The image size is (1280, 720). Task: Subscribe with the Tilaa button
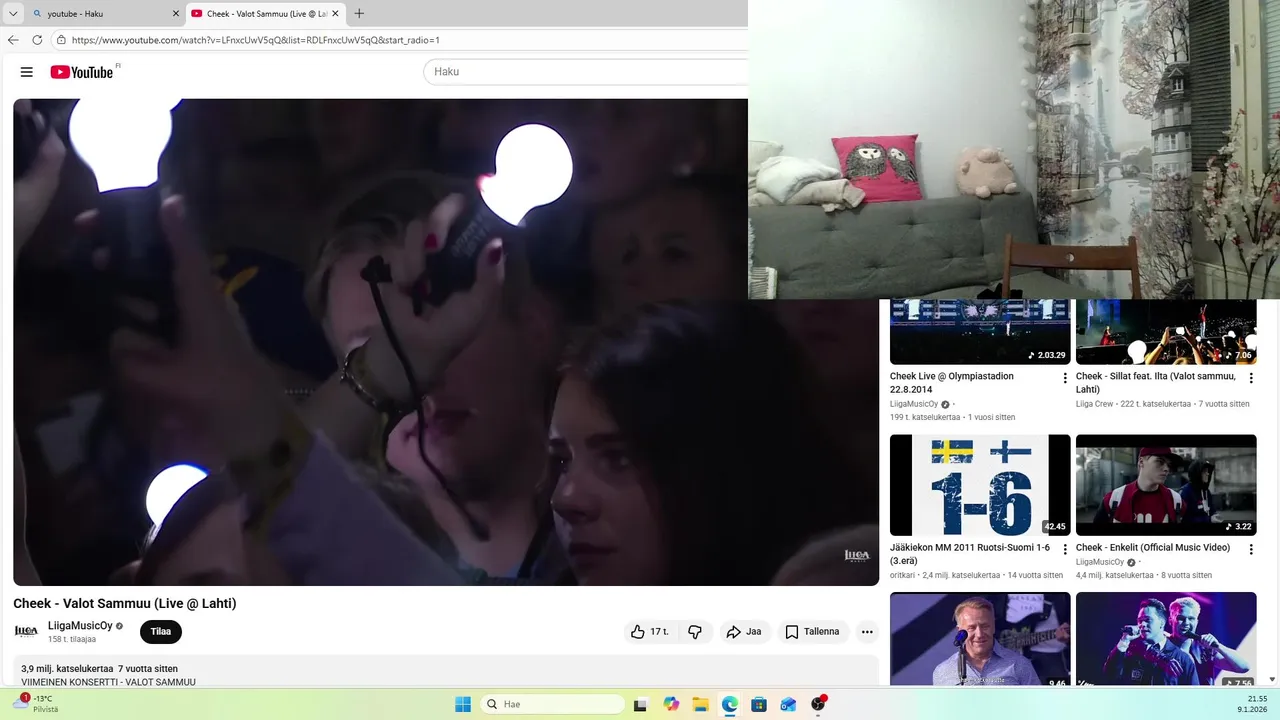tap(161, 632)
